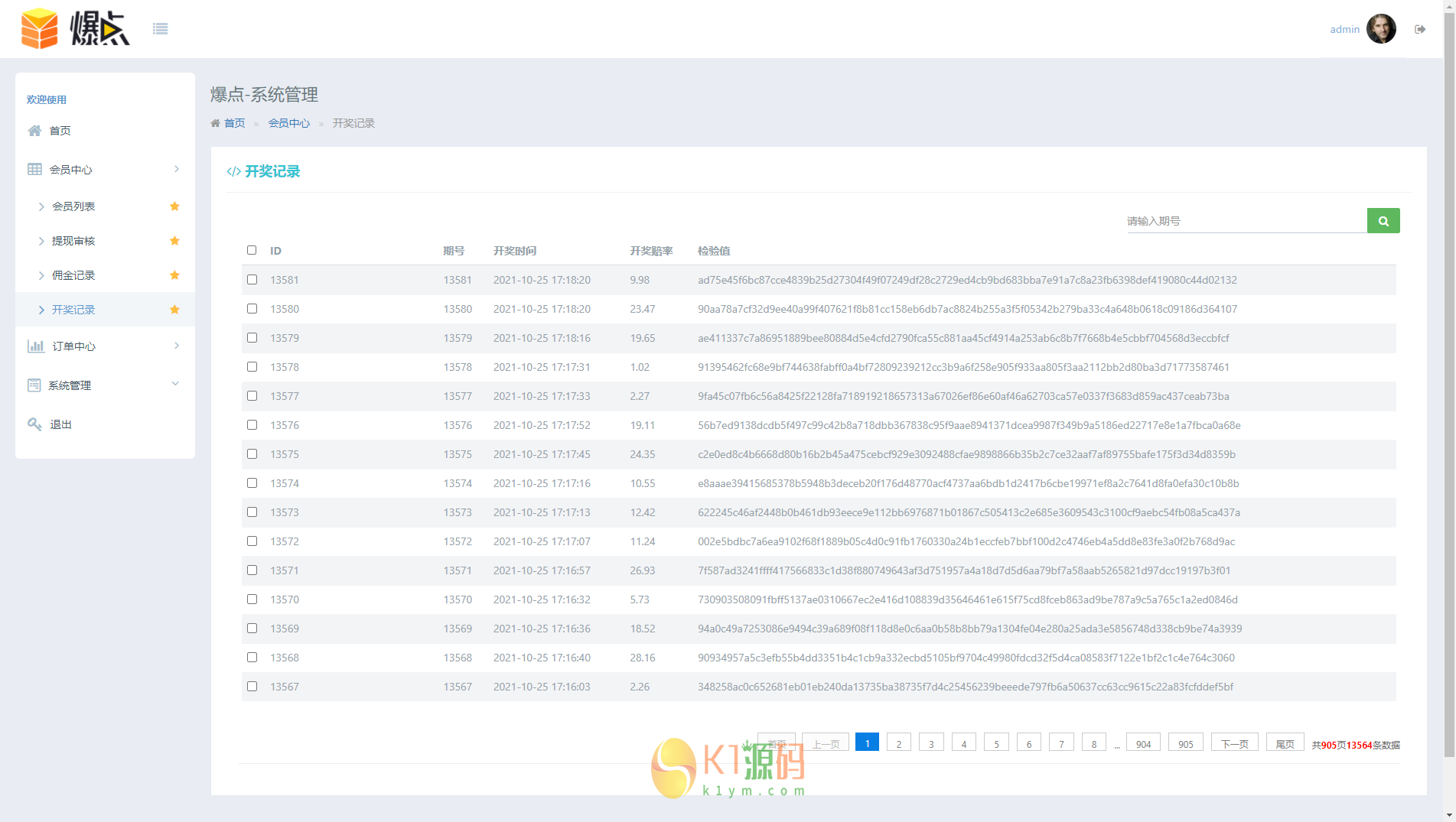Click the 检验值 column header
The width and height of the screenshot is (1456, 822).
(x=714, y=251)
